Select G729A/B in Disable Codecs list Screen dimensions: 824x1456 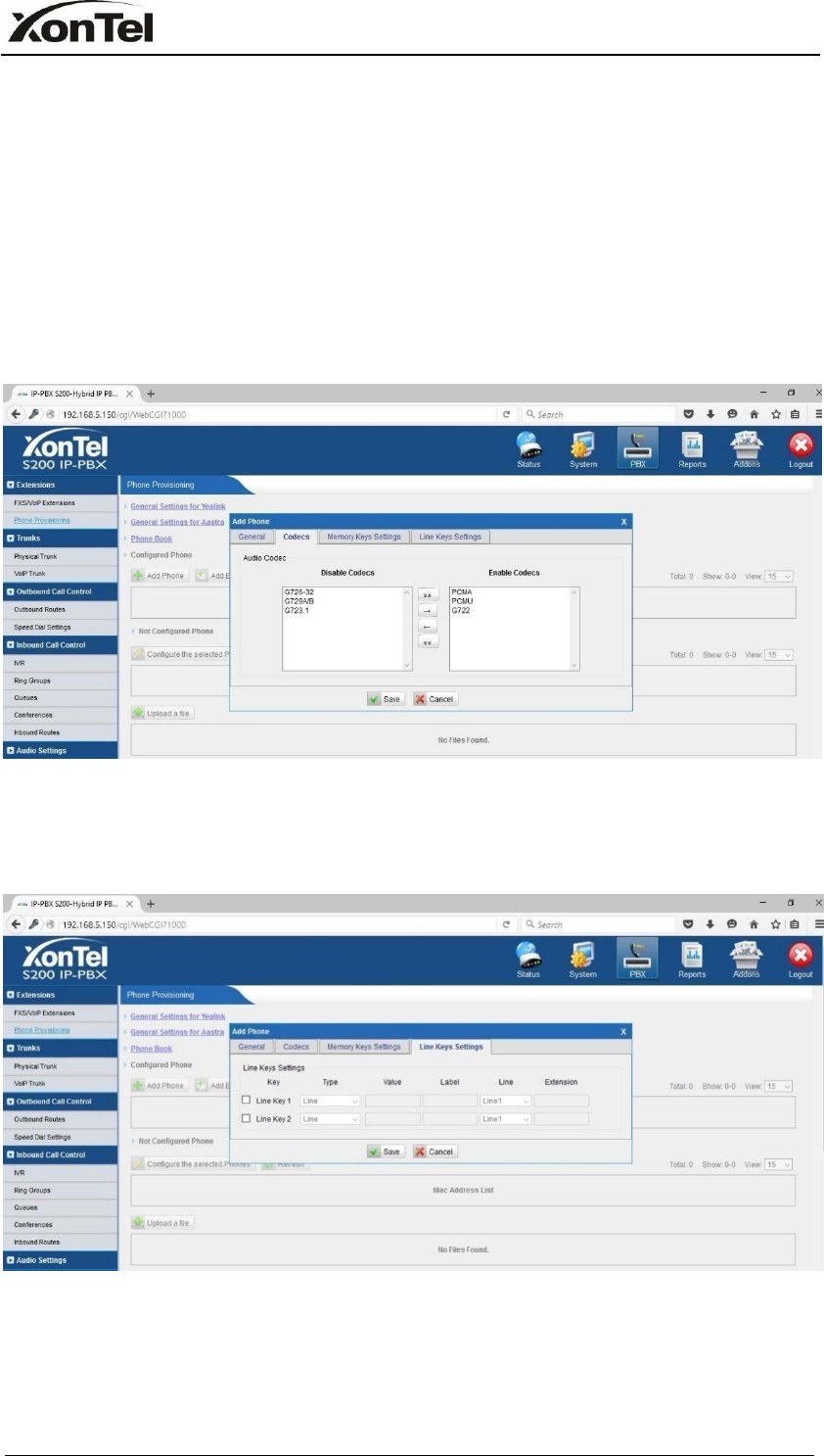(x=299, y=601)
